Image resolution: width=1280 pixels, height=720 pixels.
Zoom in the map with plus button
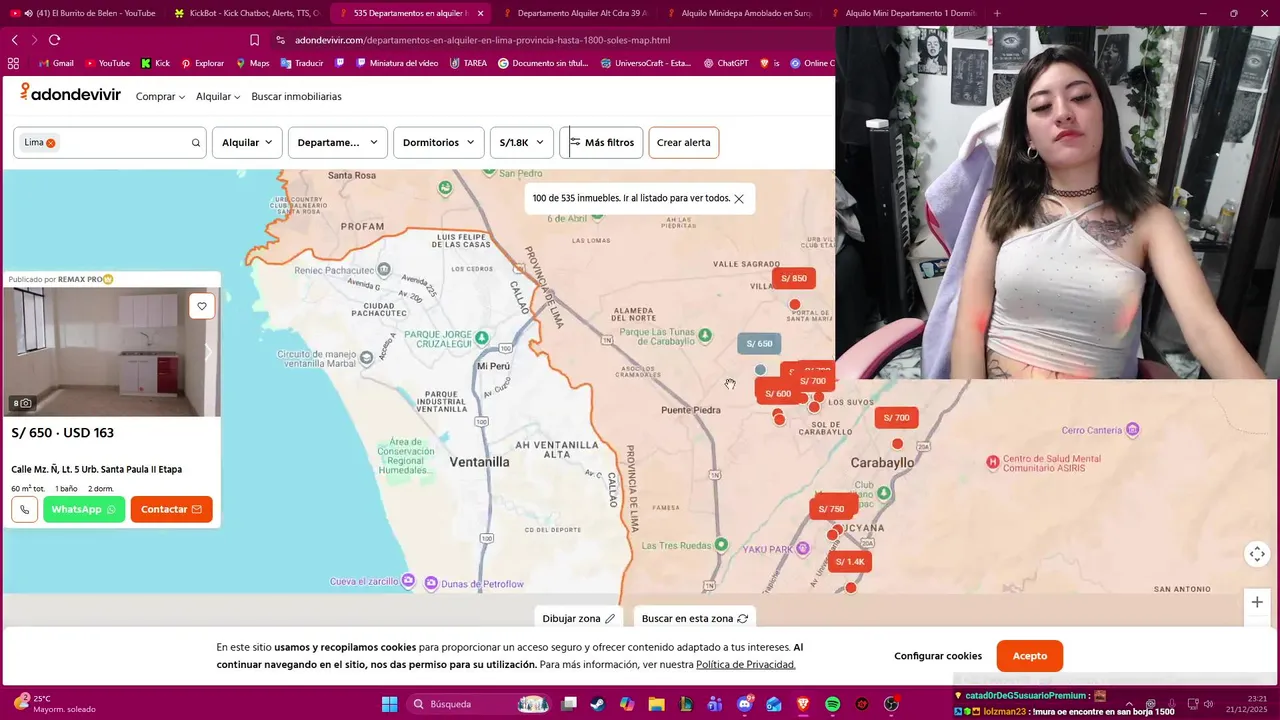(1257, 602)
